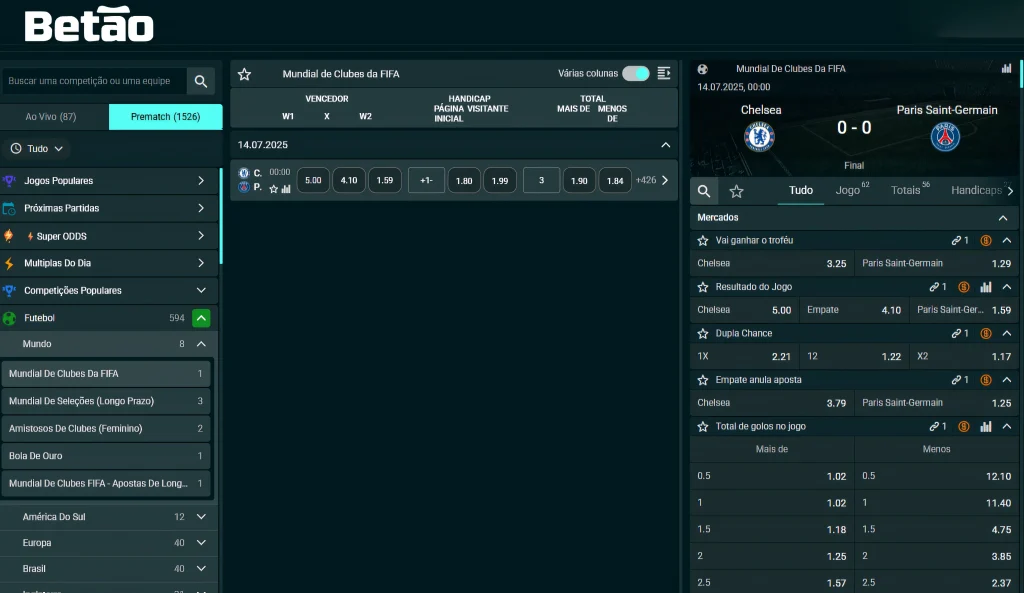Switch to the Handicaps markets tab
Viewport: 1024px width, 593px height.
pos(976,191)
